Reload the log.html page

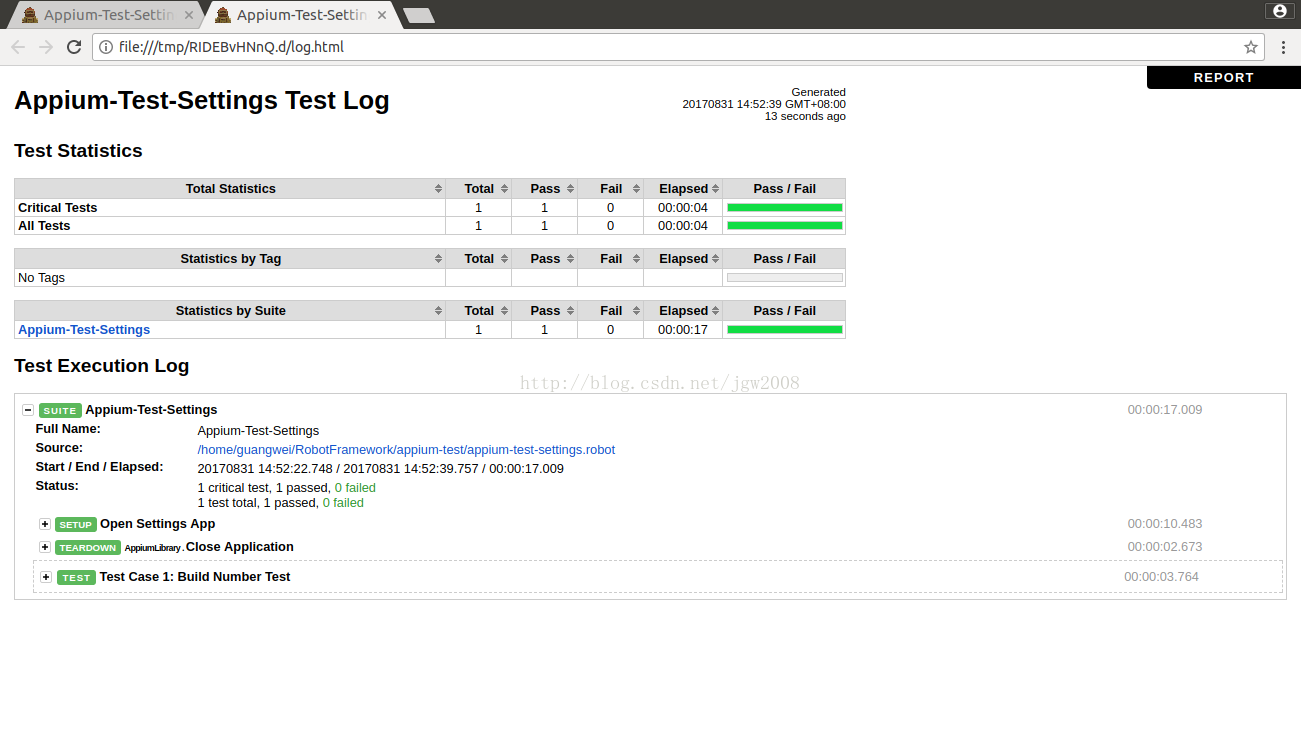coord(74,47)
